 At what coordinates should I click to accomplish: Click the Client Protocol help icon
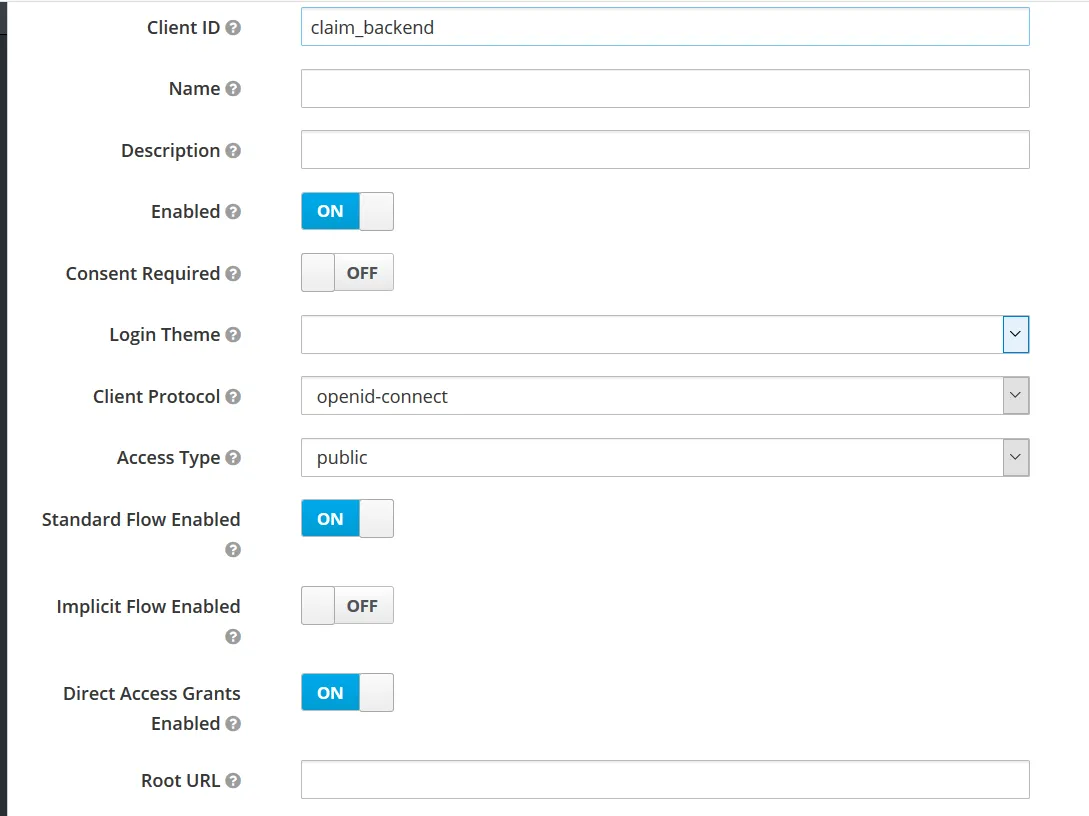[x=233, y=397]
